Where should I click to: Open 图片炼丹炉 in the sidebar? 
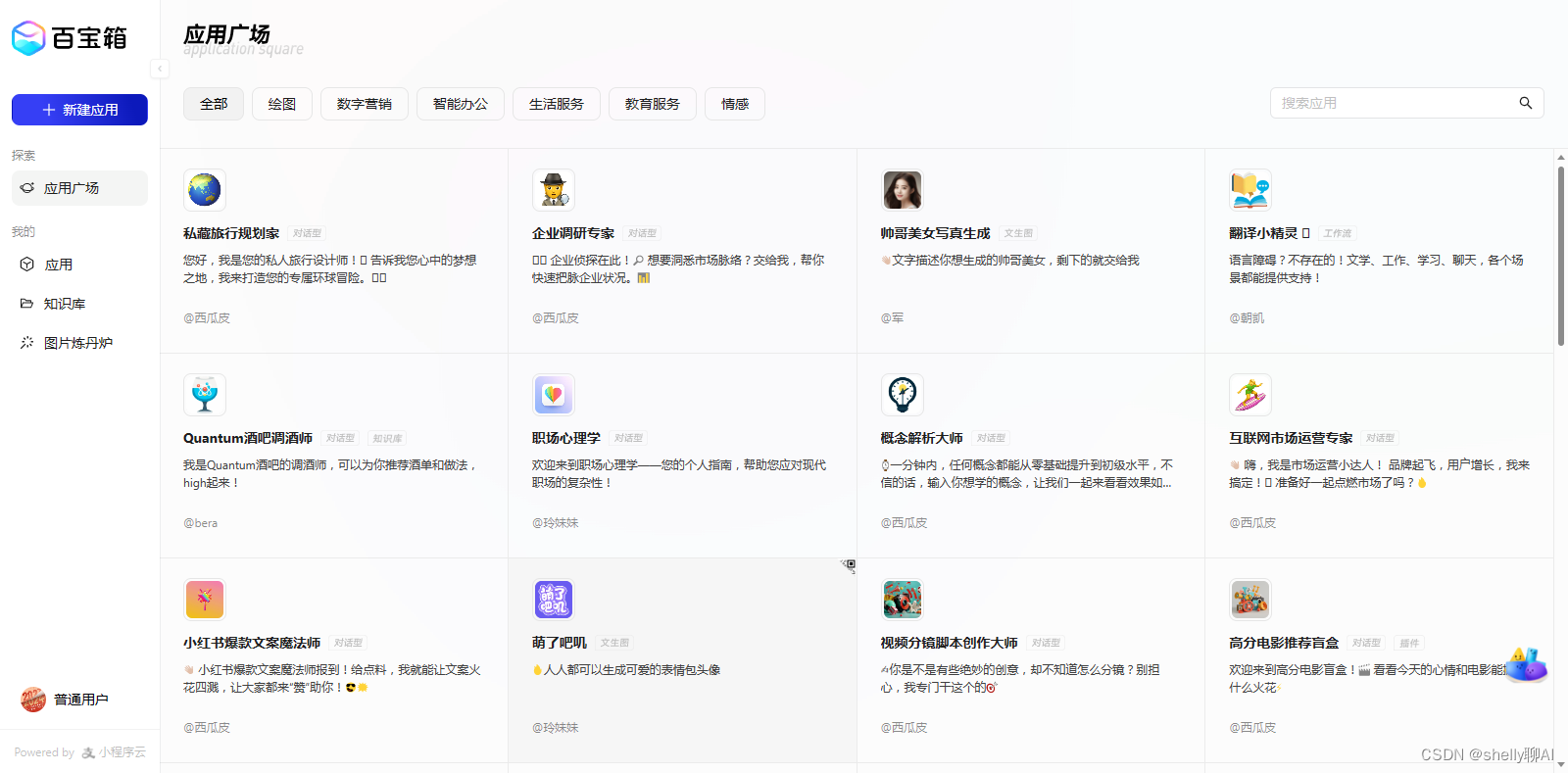click(x=79, y=343)
